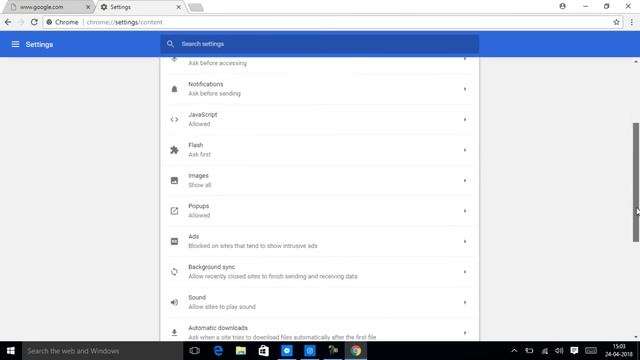This screenshot has height=360, width=640.
Task: Click the Images picture icon
Action: pos(174,180)
